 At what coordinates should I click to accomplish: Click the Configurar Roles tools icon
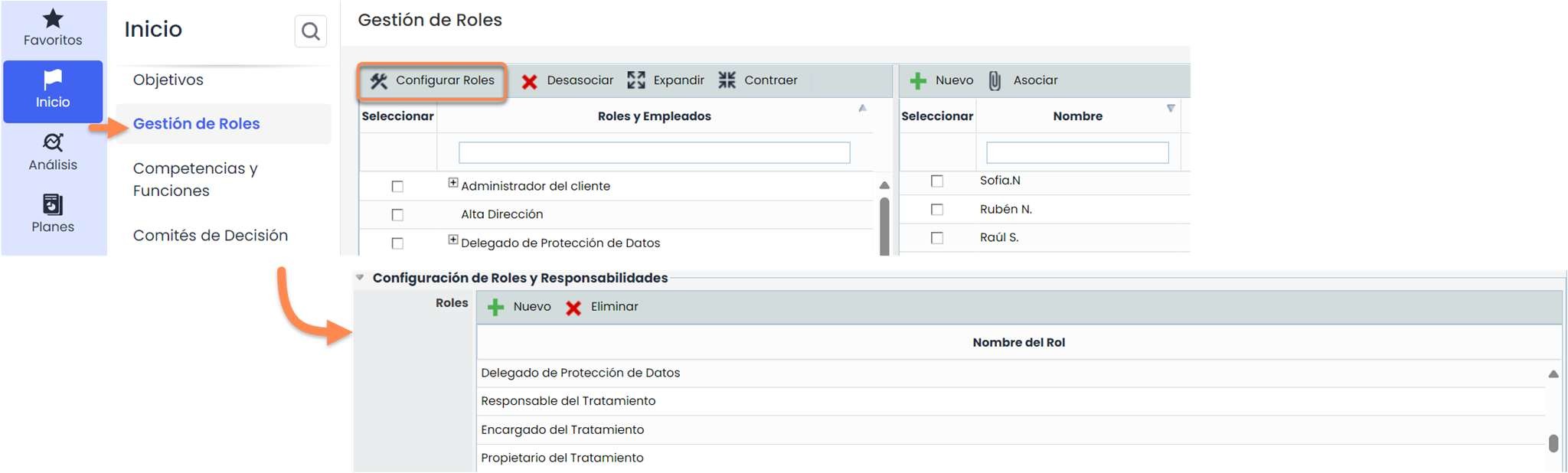coord(379,81)
